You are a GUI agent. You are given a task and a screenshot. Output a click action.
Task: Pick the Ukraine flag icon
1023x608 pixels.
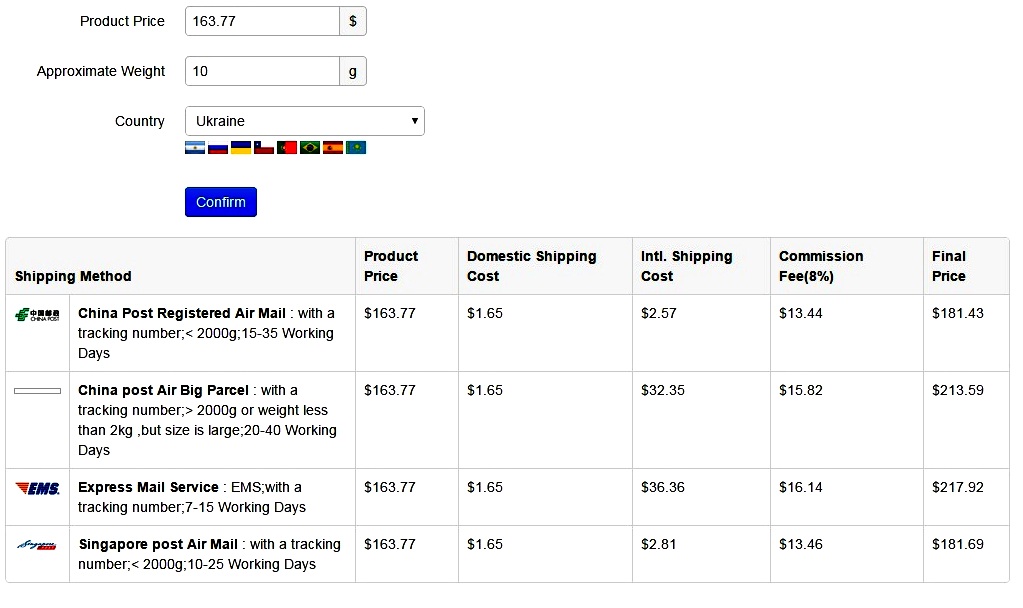241,148
